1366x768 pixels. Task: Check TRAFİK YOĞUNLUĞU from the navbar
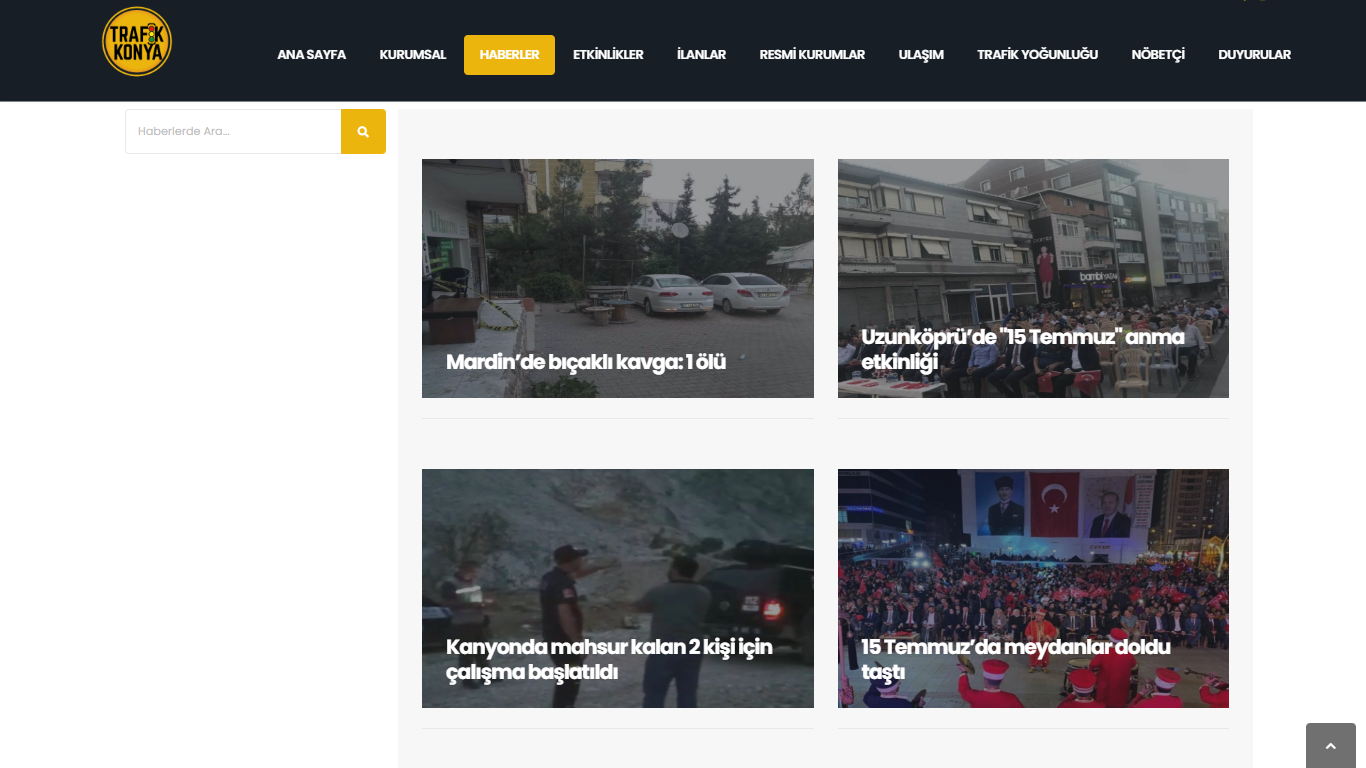1037,55
